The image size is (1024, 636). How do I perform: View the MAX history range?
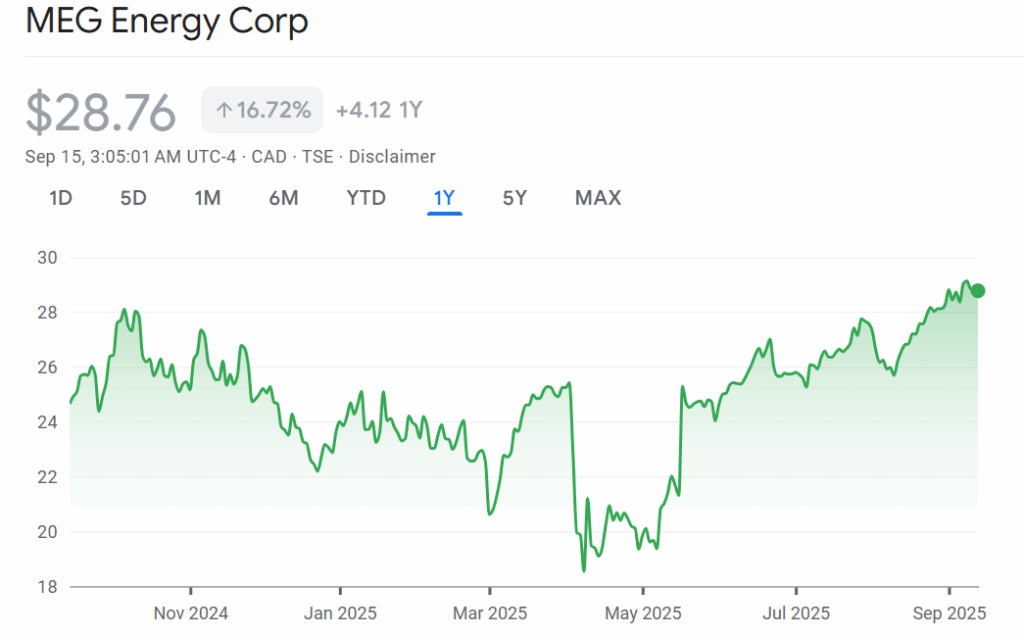(x=598, y=198)
